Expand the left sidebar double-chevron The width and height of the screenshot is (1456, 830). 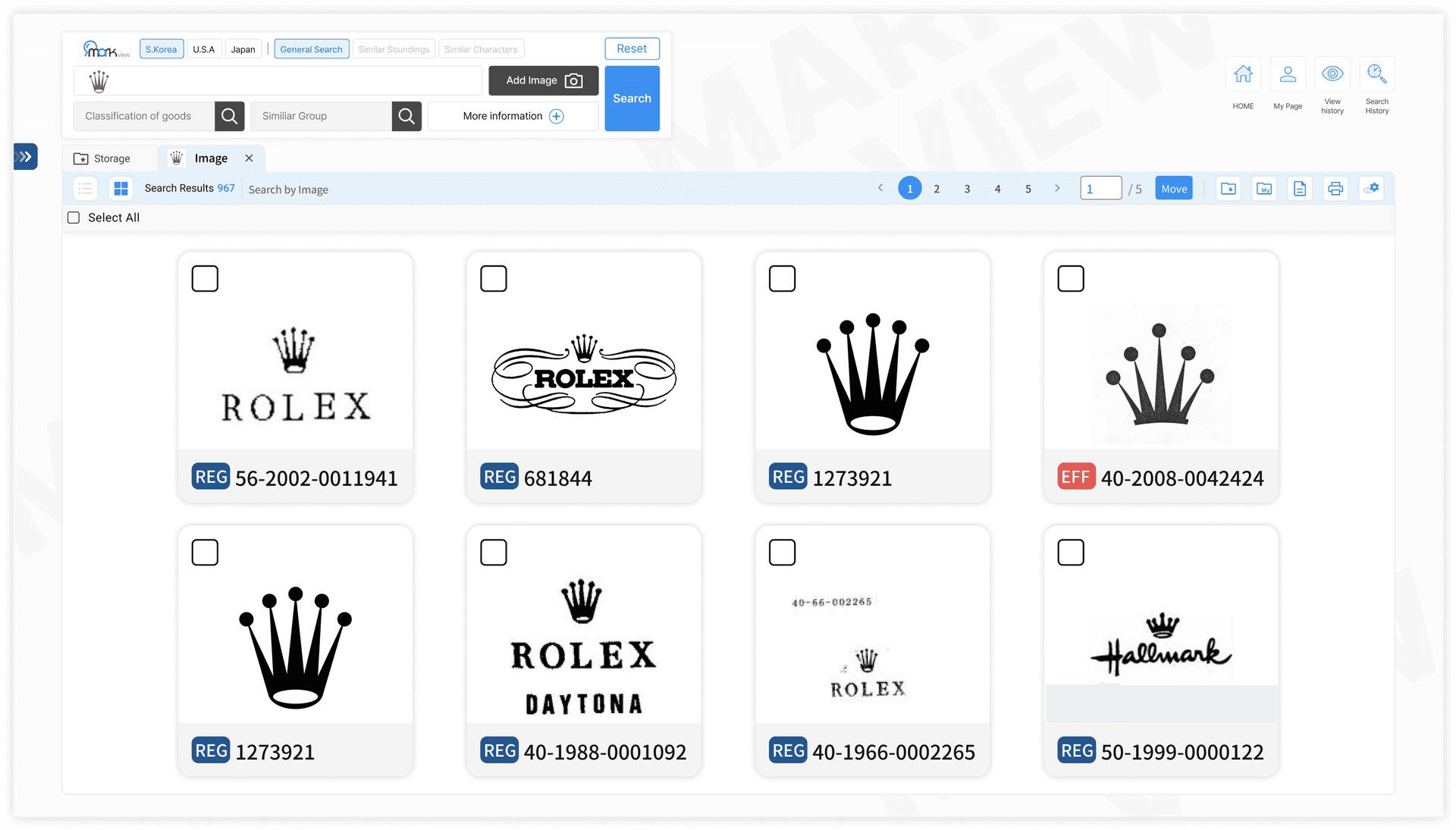[26, 157]
